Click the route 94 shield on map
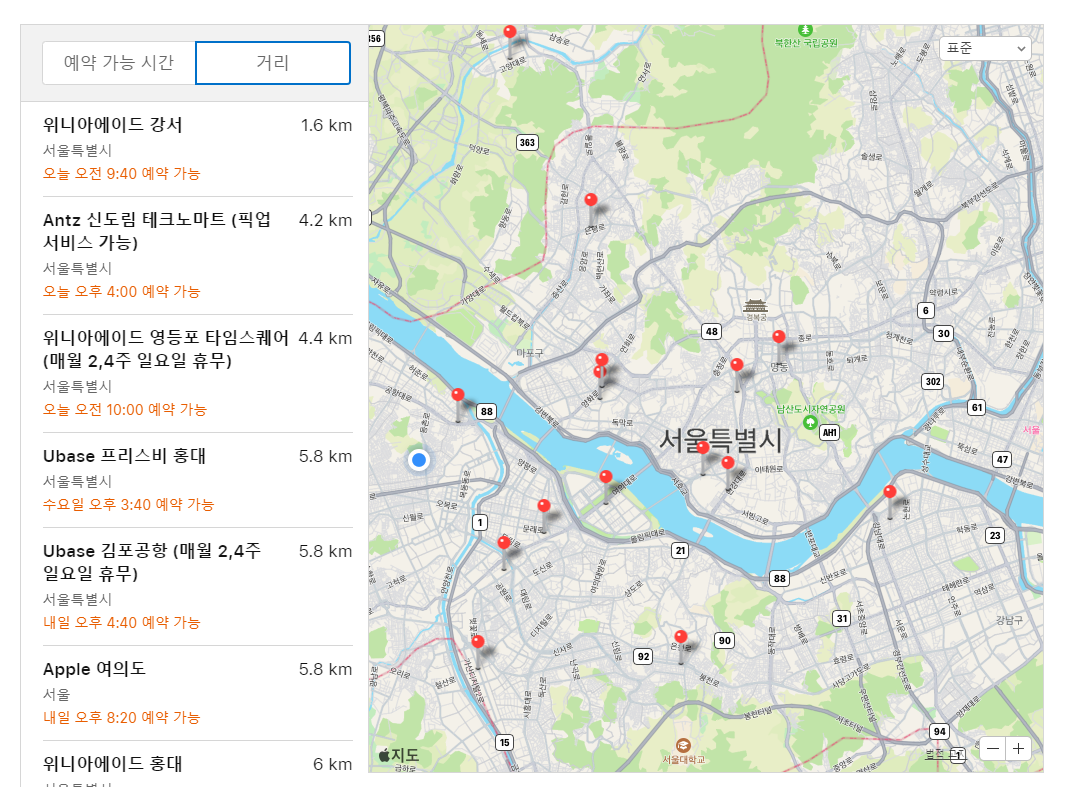The width and height of the screenshot is (1080, 787). pyautogui.click(x=939, y=731)
